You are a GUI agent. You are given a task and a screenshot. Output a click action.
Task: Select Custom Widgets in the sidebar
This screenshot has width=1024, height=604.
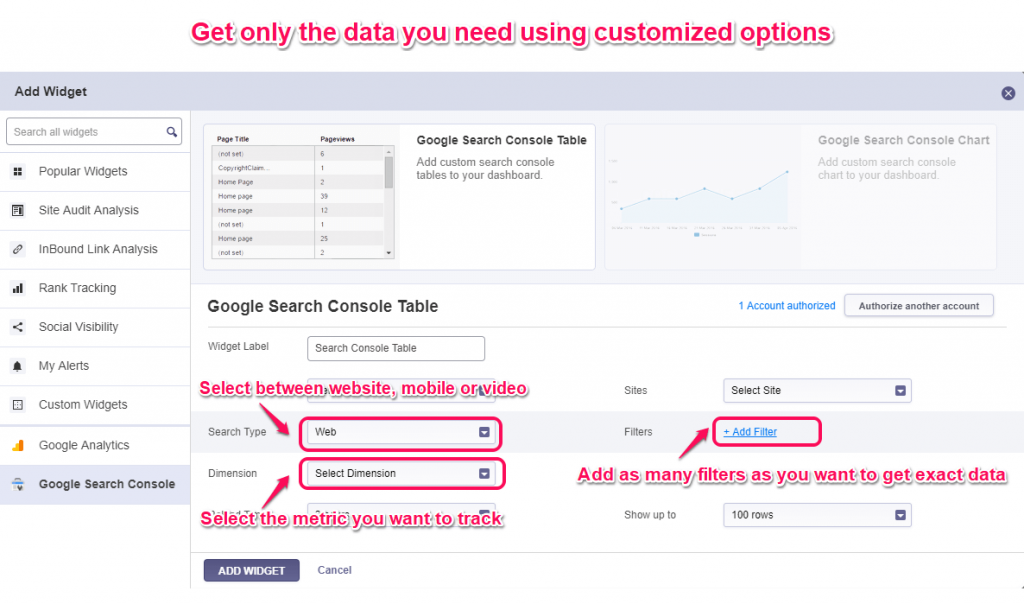(83, 405)
